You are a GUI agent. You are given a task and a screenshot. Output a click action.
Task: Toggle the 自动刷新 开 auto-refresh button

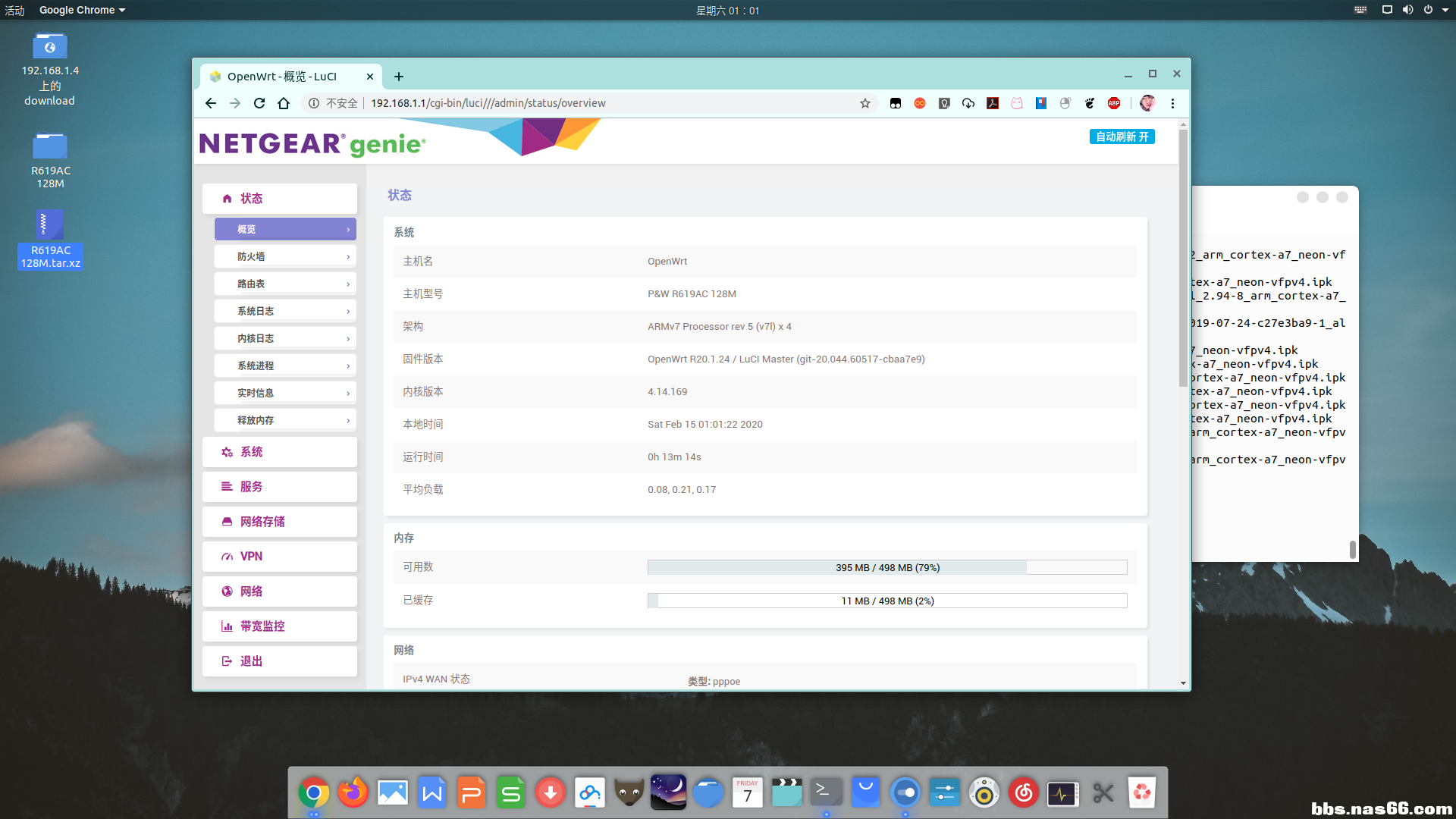[1122, 136]
